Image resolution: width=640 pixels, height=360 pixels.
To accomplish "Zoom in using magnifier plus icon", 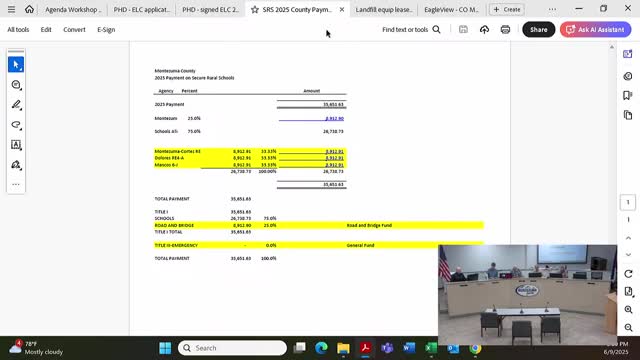I will (628, 309).
